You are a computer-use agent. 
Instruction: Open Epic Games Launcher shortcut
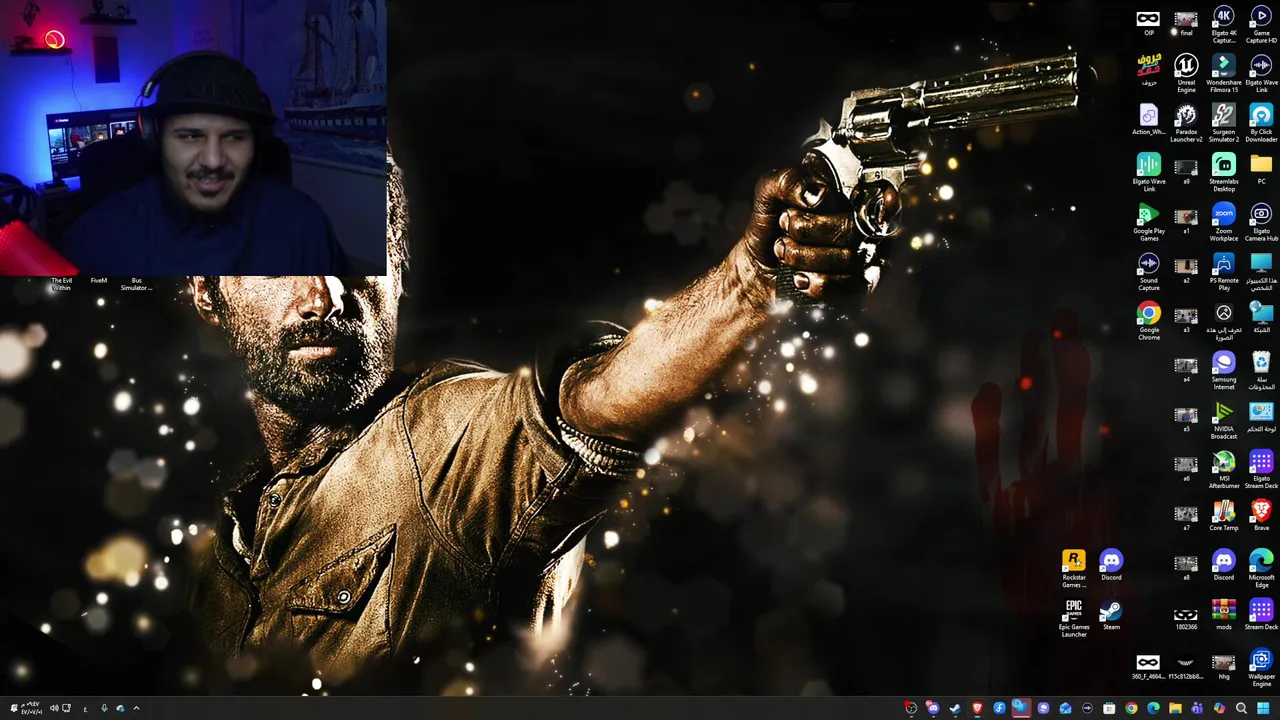tap(1074, 617)
